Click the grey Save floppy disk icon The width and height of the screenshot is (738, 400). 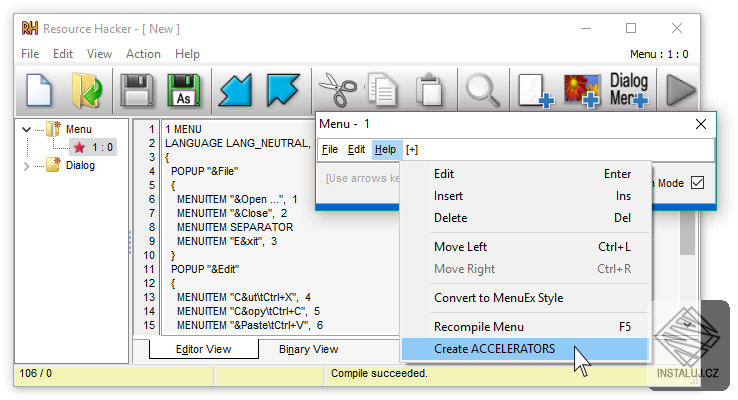[136, 89]
